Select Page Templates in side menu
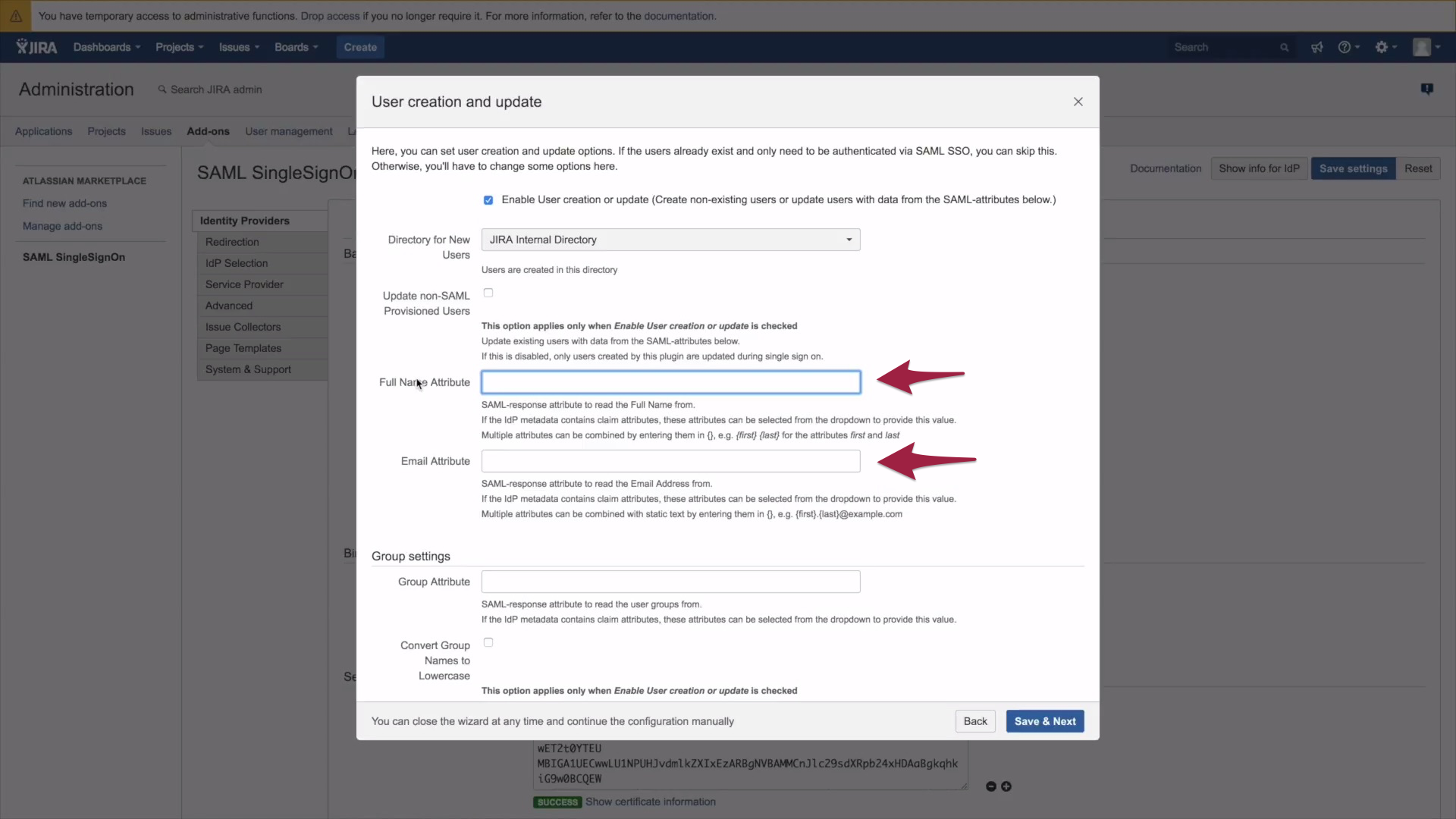The width and height of the screenshot is (1456, 819). click(x=262, y=348)
